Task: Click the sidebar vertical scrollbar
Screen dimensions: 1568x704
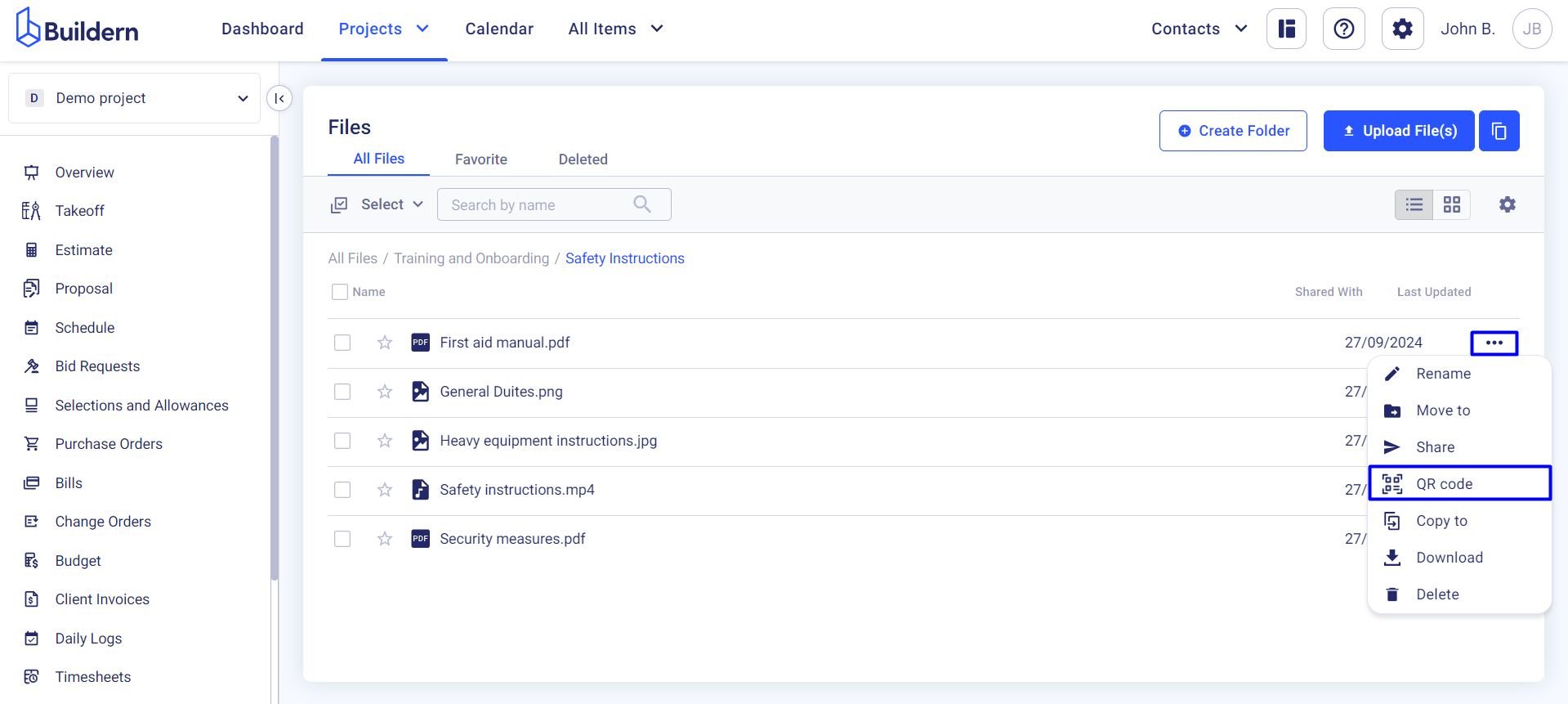Action: point(275,360)
